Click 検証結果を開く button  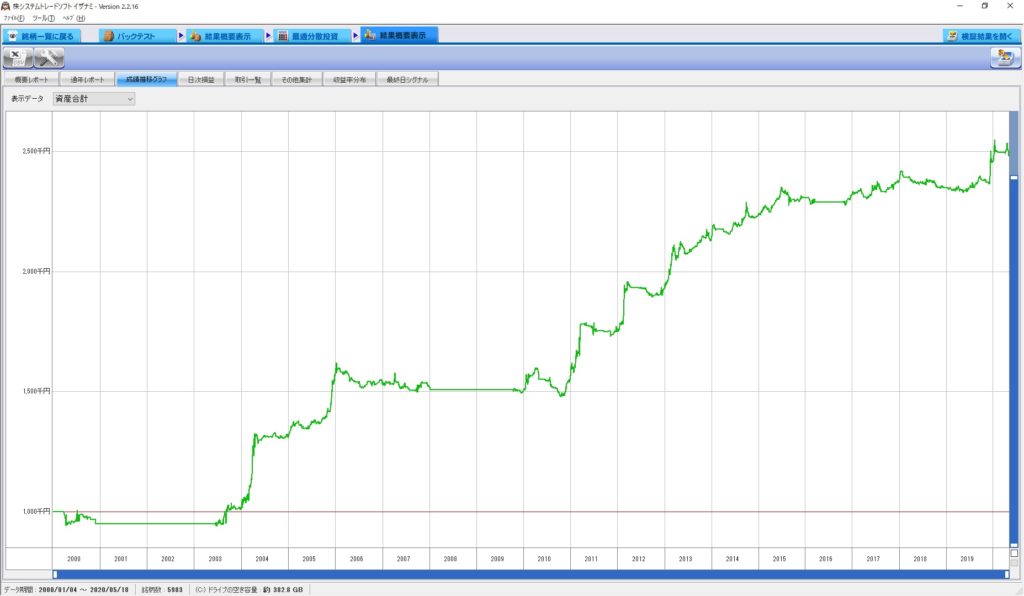(983, 36)
